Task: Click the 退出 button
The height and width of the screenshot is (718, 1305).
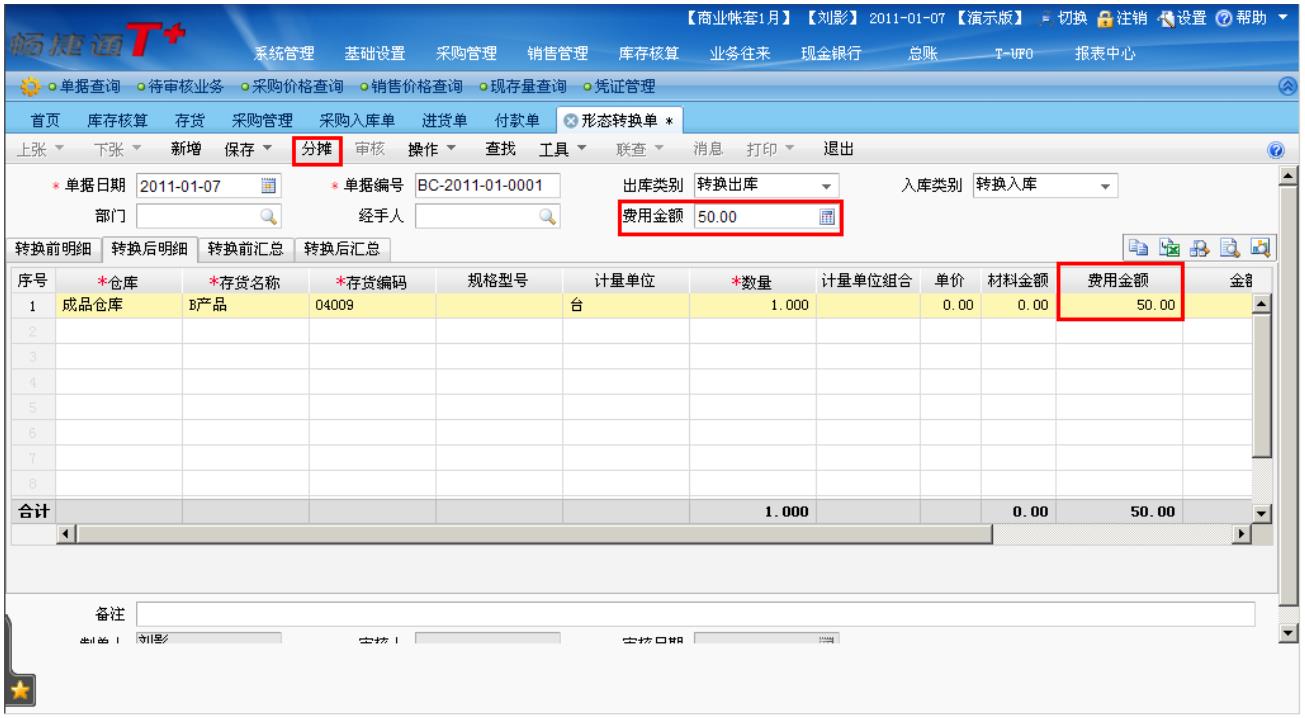Action: [837, 150]
